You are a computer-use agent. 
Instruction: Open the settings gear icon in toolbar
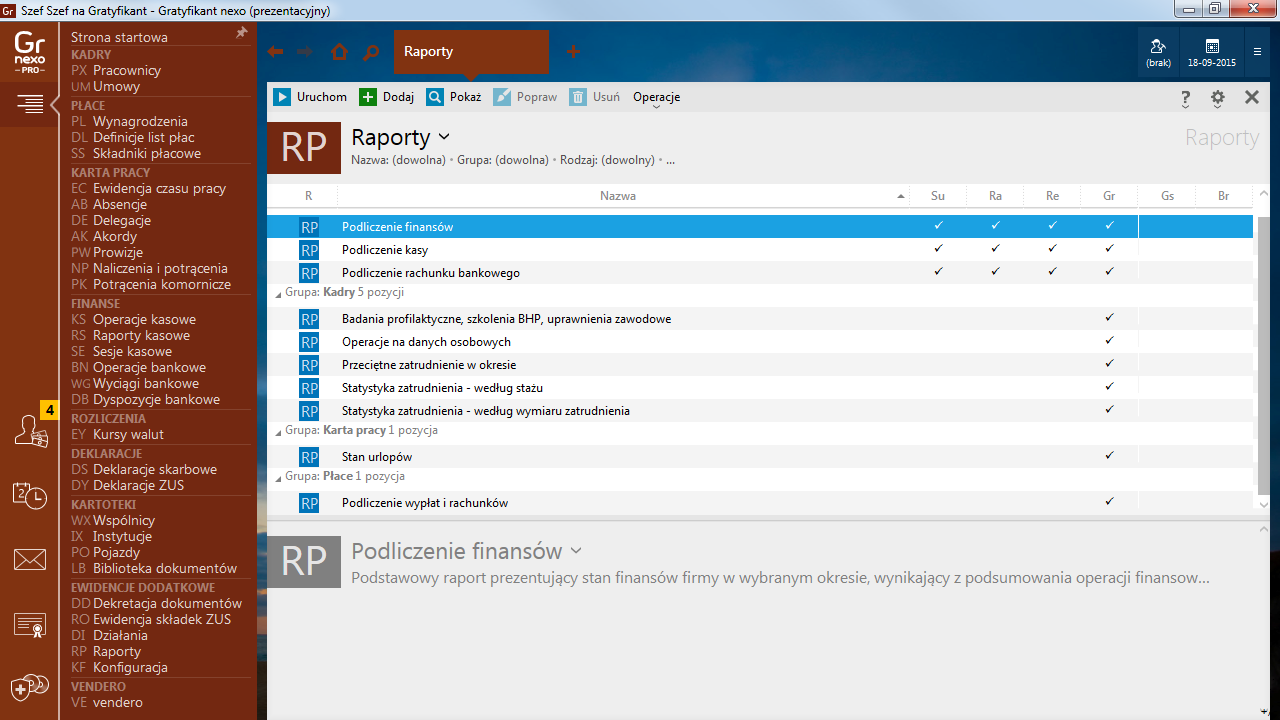1217,98
